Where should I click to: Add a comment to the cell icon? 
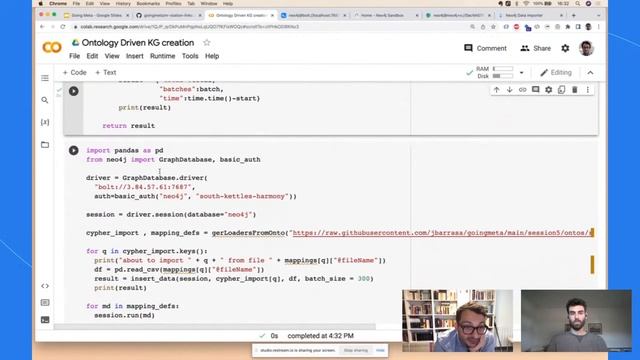coord(536,90)
